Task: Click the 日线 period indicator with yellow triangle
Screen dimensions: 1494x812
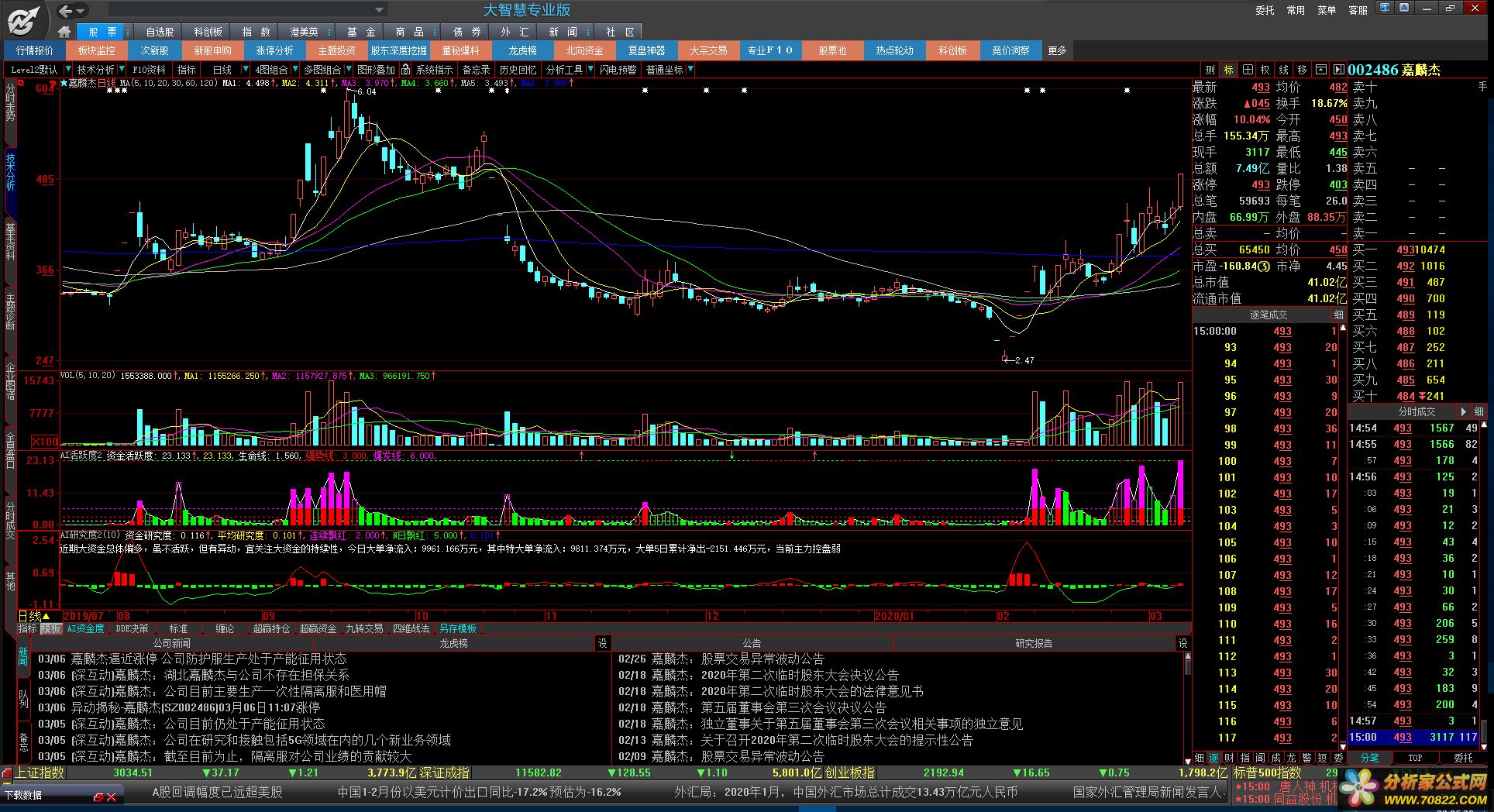Action: click(34, 616)
